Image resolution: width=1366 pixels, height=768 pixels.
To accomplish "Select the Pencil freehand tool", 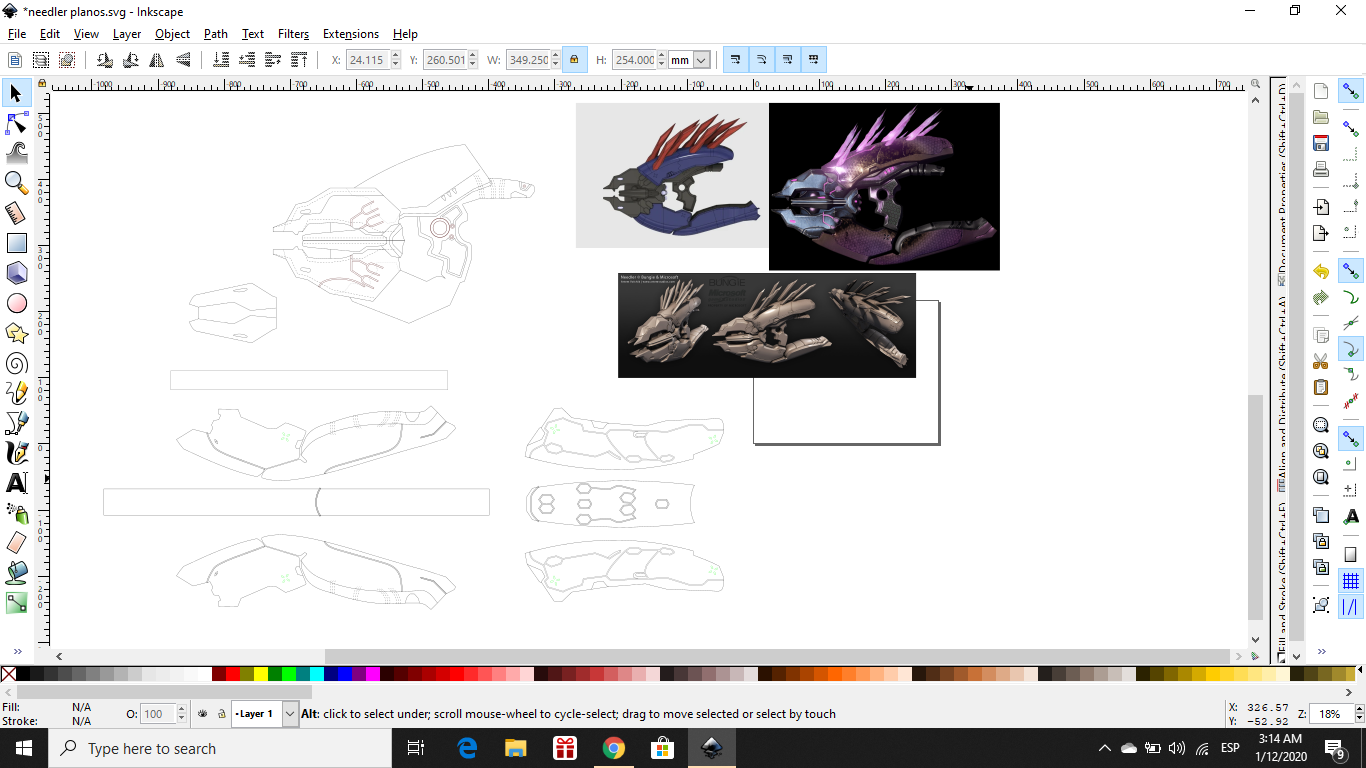I will (16, 393).
